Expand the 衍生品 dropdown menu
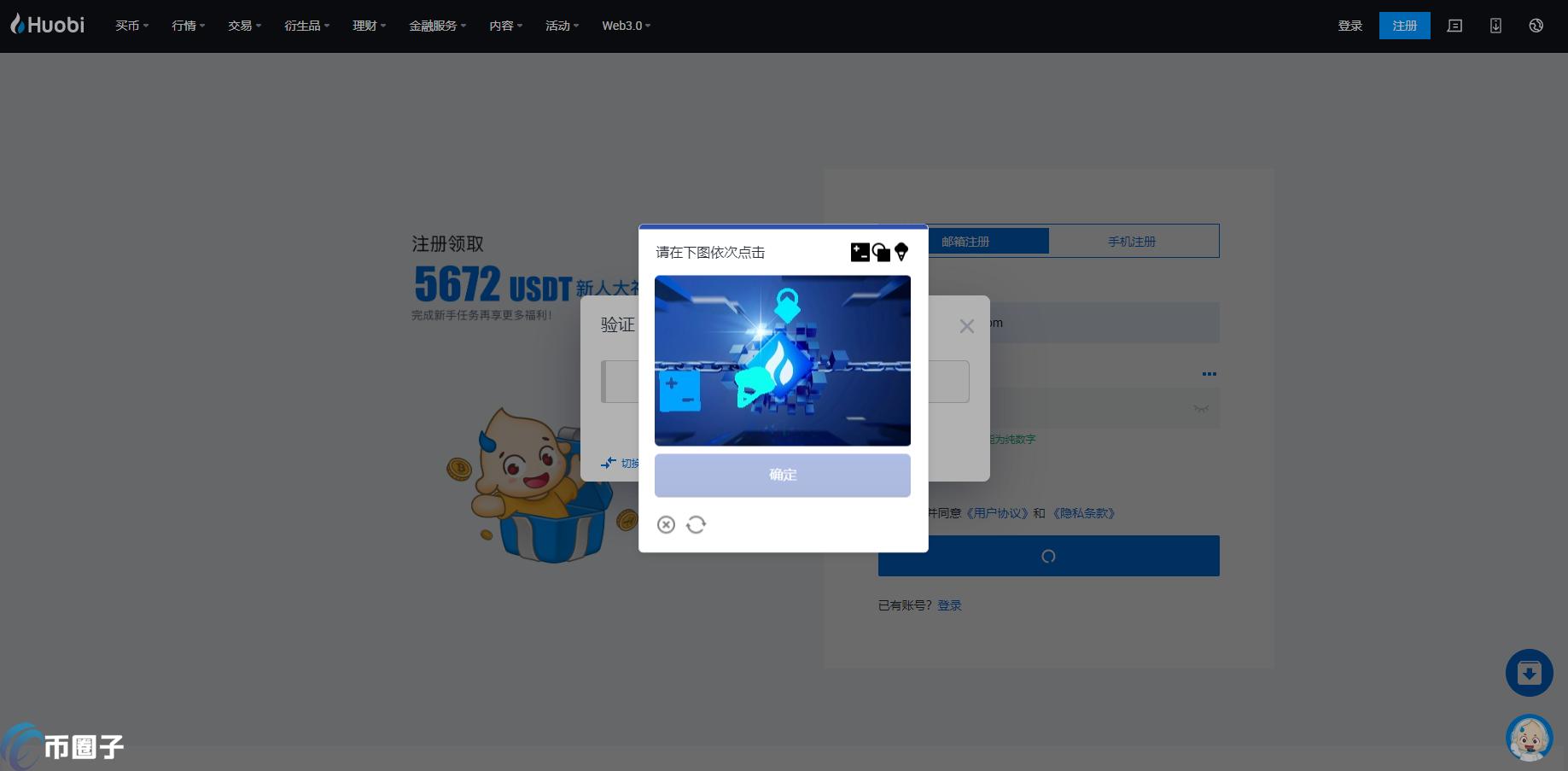Screen dimensions: 1568x771 (x=306, y=26)
